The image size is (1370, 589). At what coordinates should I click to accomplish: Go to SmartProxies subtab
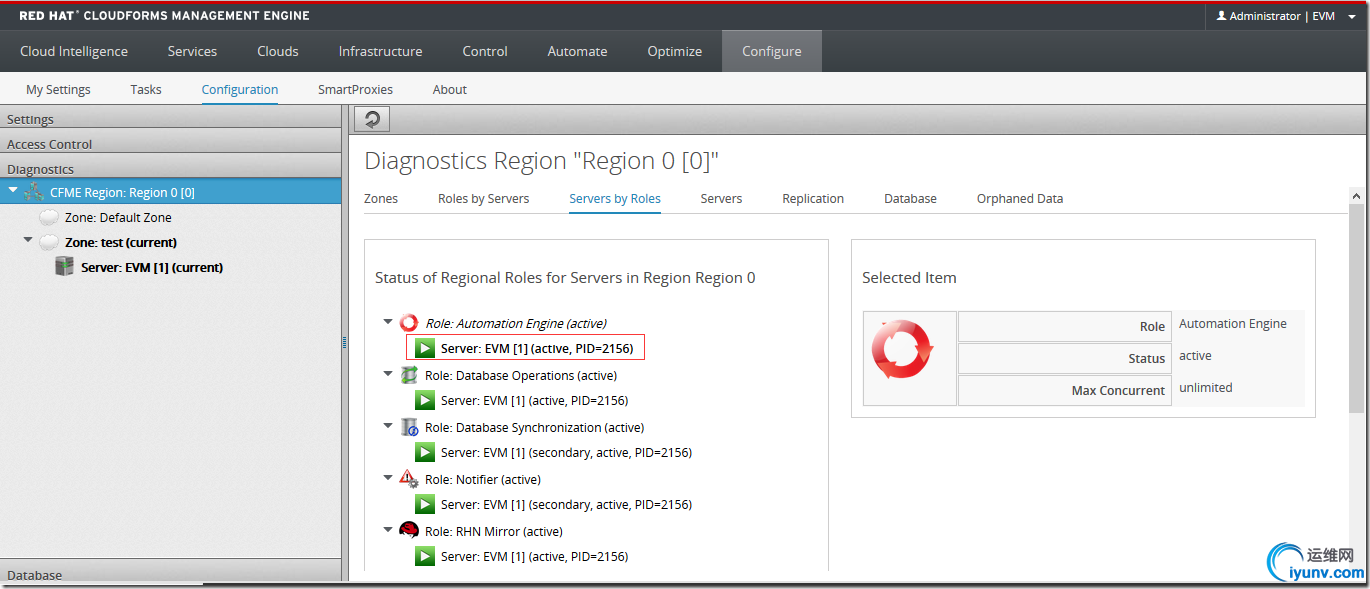pos(355,89)
